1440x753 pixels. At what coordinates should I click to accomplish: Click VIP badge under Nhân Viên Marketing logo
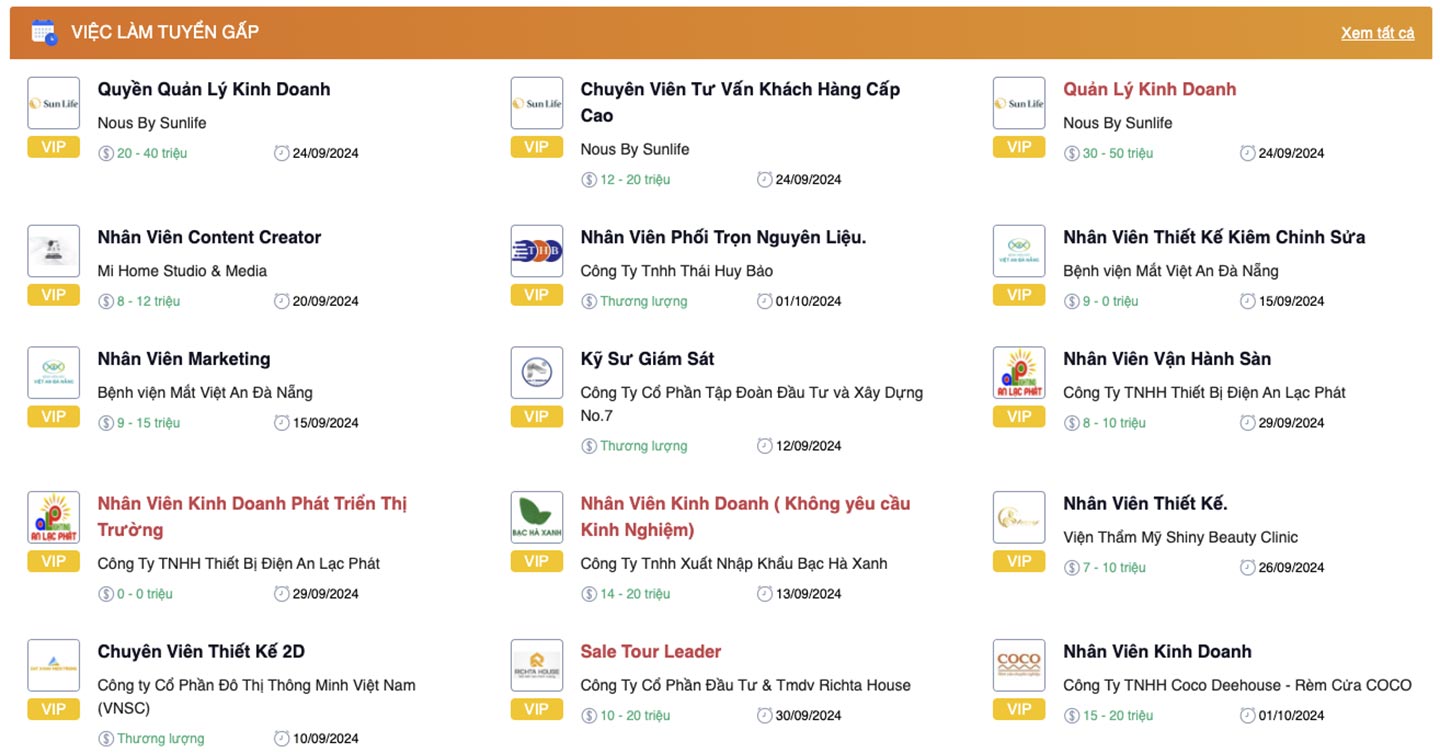click(x=53, y=416)
